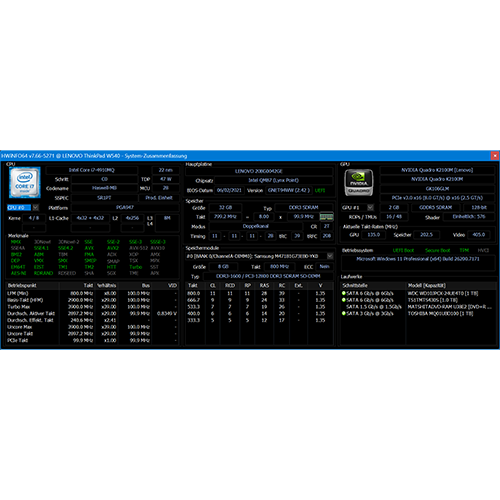Click the HTT feature label

click(x=111, y=267)
